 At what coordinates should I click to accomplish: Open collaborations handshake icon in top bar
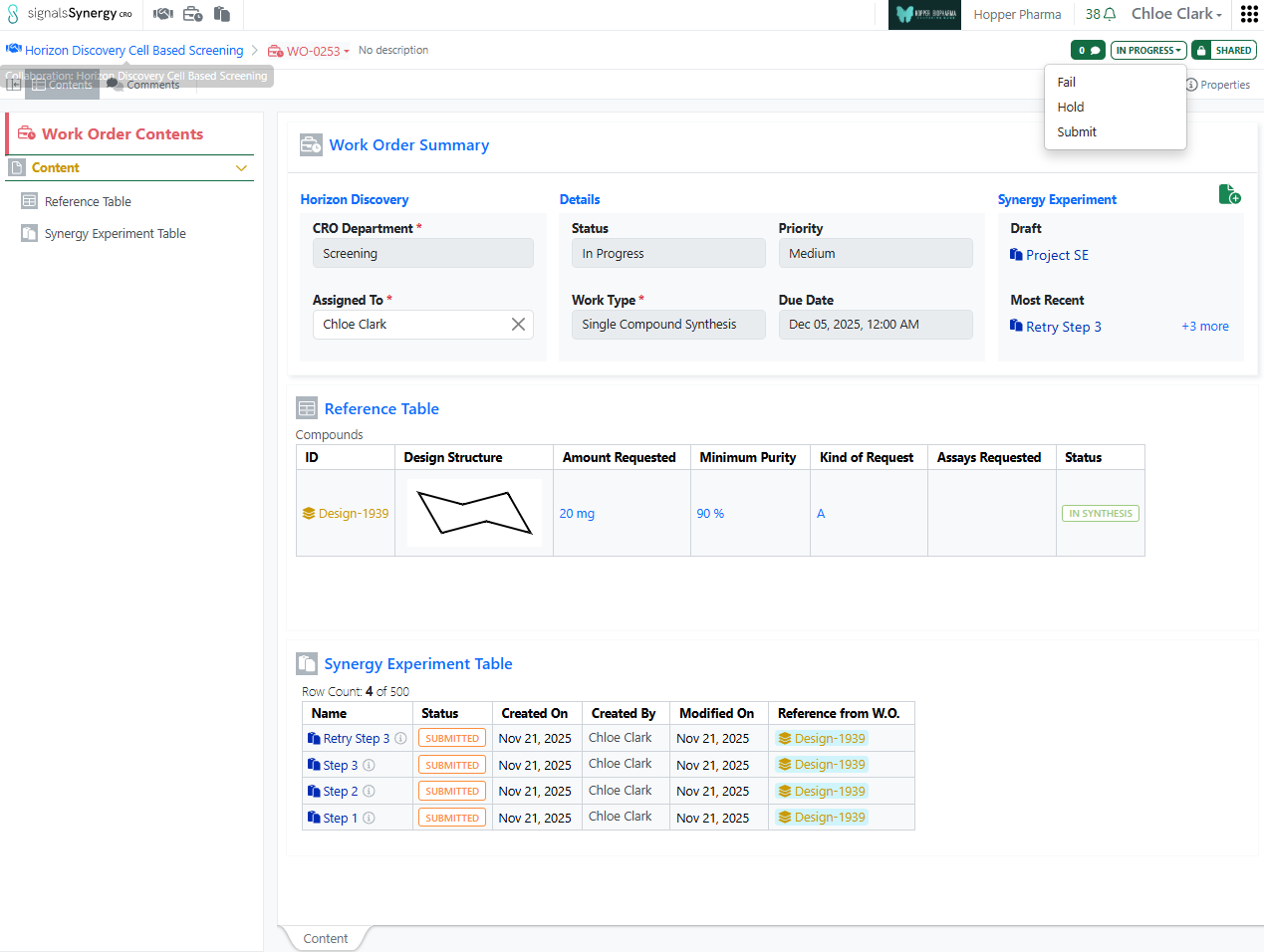tap(163, 14)
